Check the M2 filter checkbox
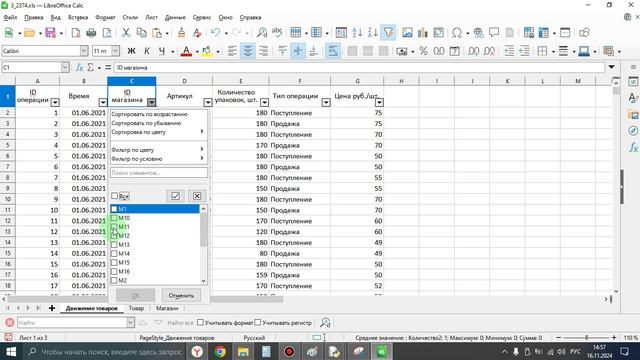640x360 pixels. click(114, 280)
